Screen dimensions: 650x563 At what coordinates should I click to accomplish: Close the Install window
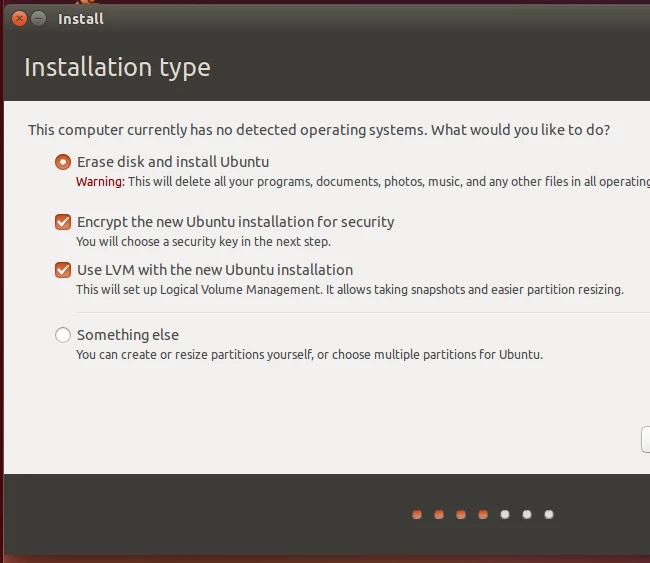tap(17, 19)
